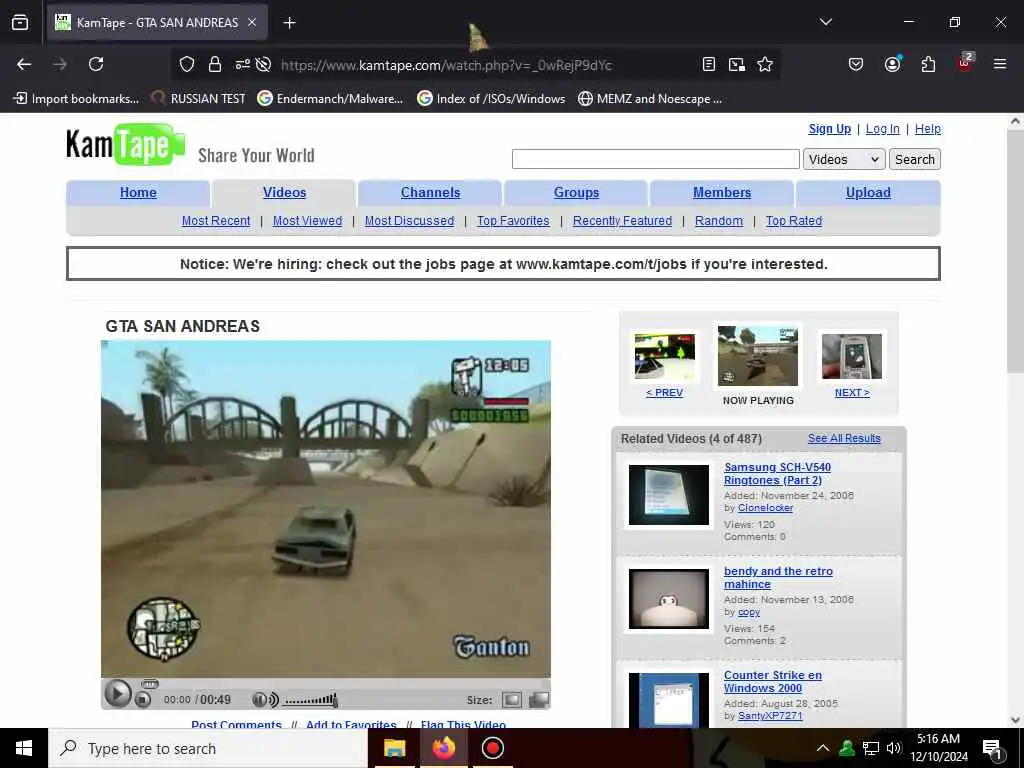The image size is (1024, 768).
Task: Open Clonelocker user profile link
Action: pos(765,507)
